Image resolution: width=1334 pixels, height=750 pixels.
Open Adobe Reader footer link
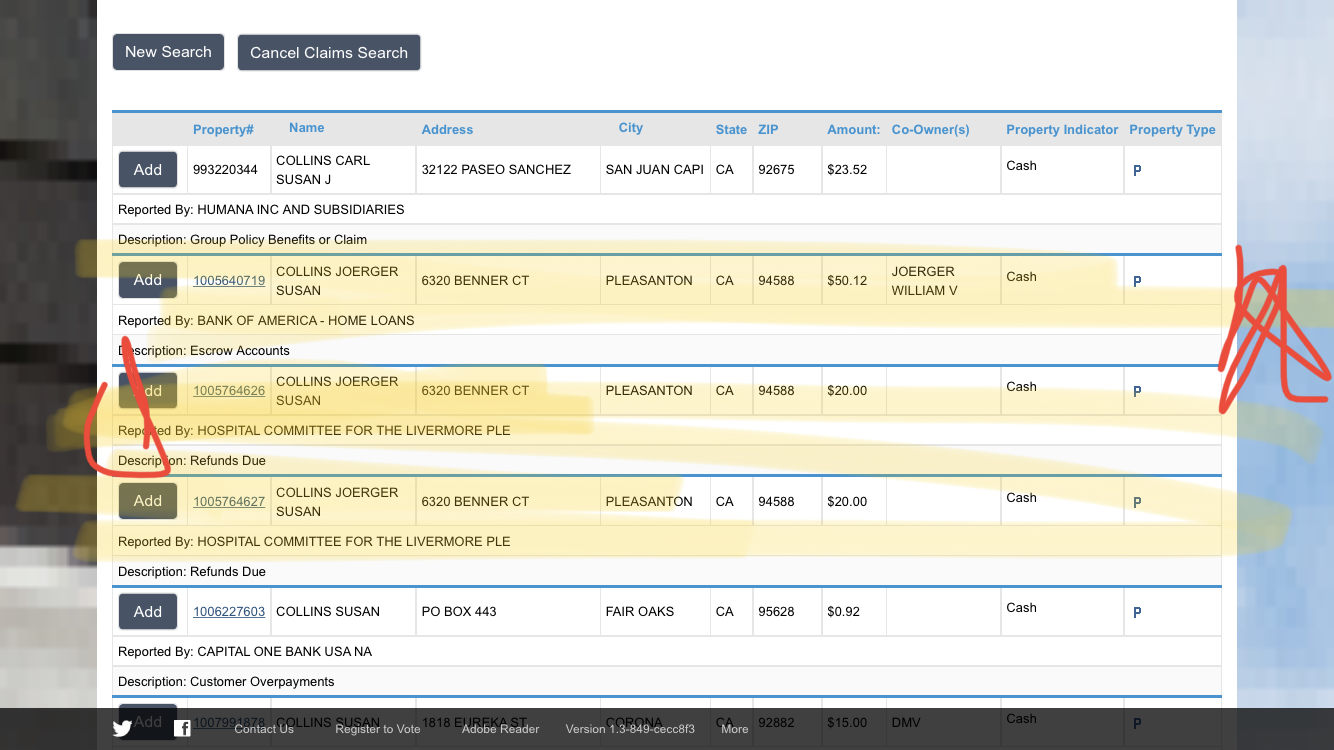(x=500, y=729)
